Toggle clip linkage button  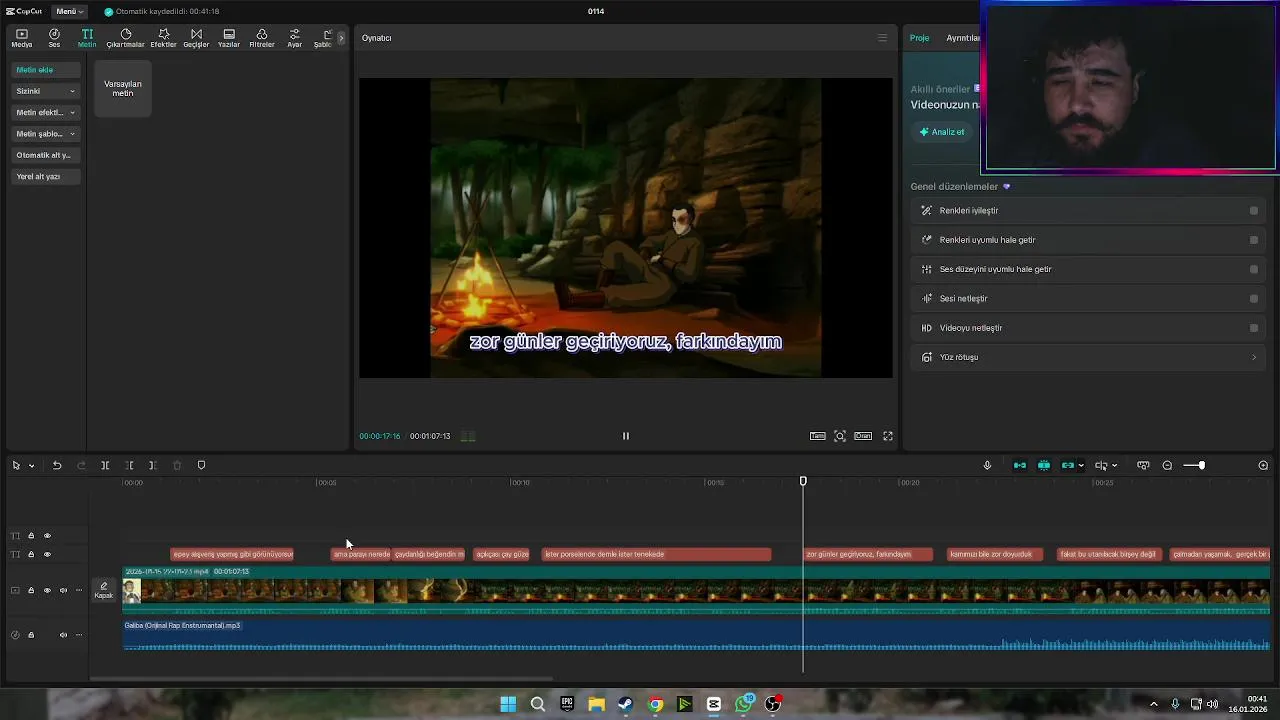click(x=1067, y=465)
